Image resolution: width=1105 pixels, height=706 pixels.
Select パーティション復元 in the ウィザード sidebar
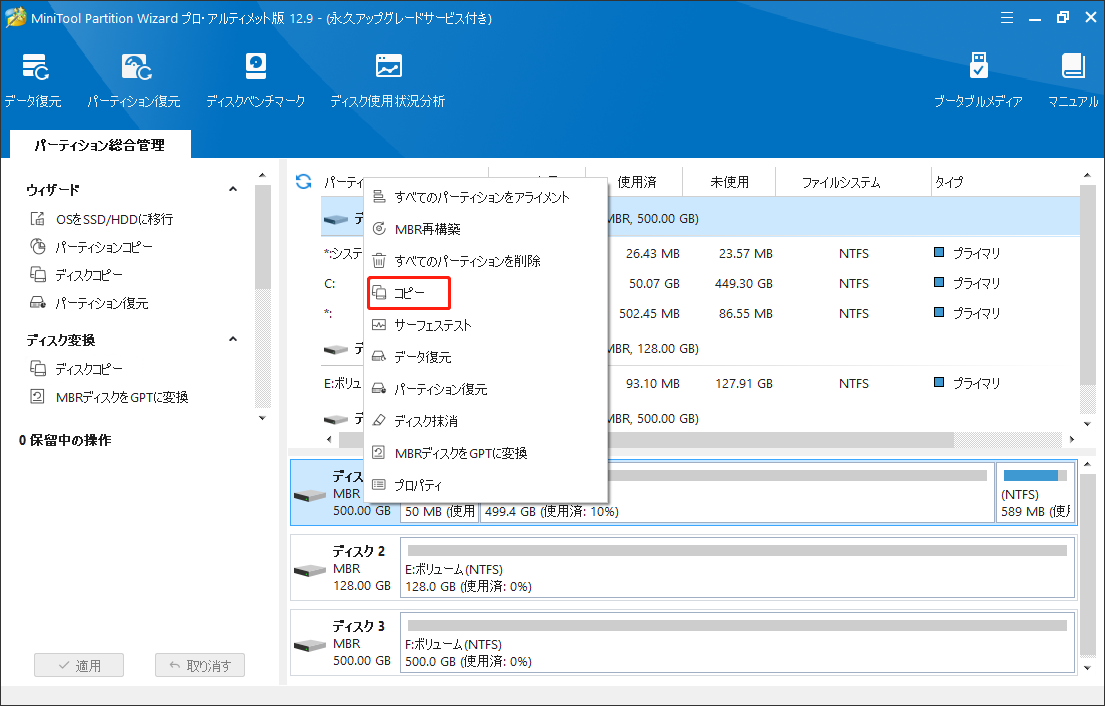[x=89, y=303]
